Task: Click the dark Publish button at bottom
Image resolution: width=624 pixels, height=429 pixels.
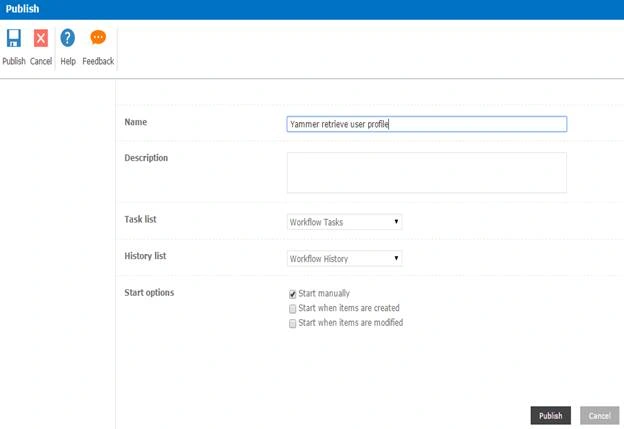Action: tap(550, 416)
